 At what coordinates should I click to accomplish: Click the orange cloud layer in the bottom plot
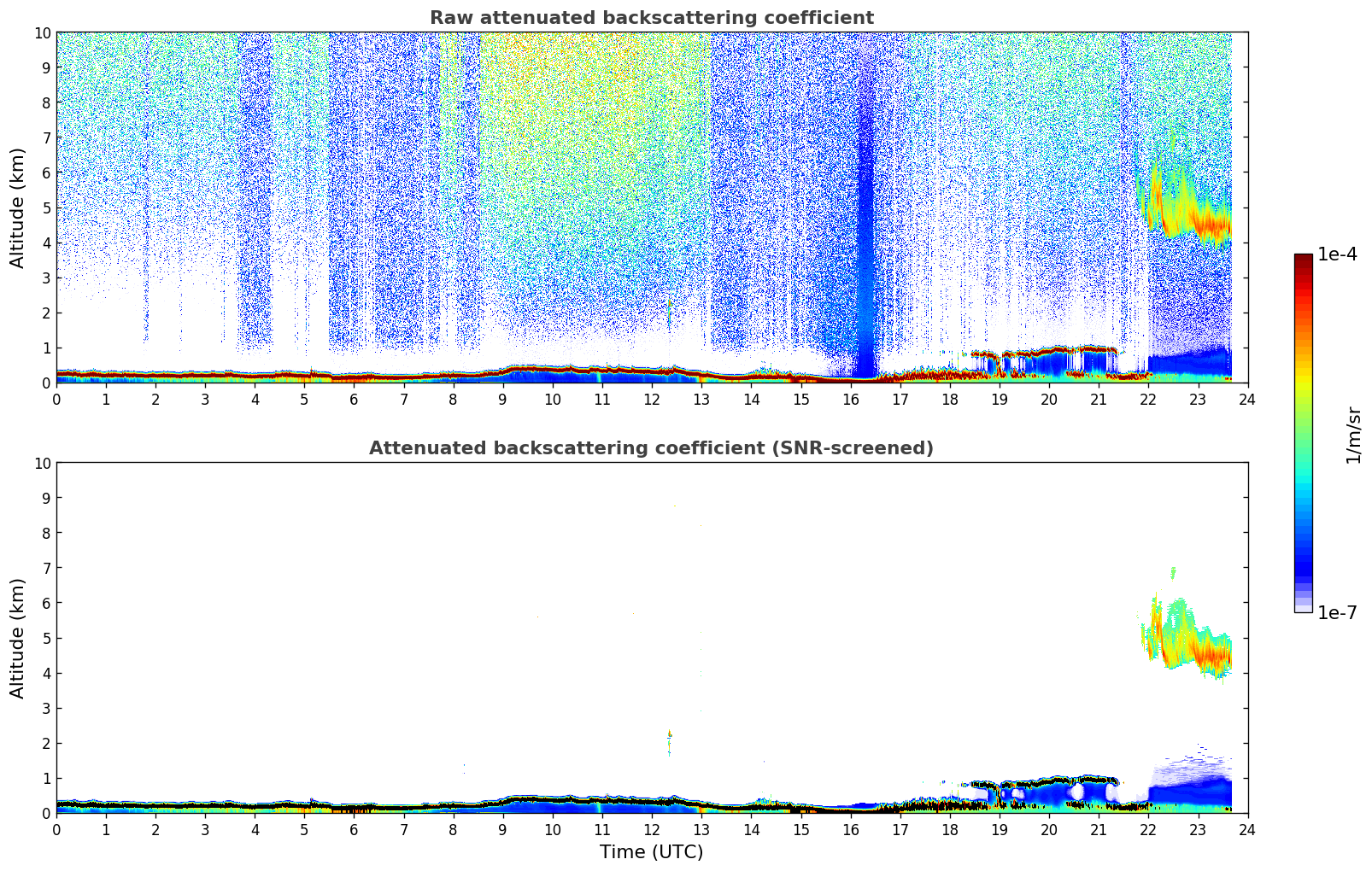(x=1213, y=655)
